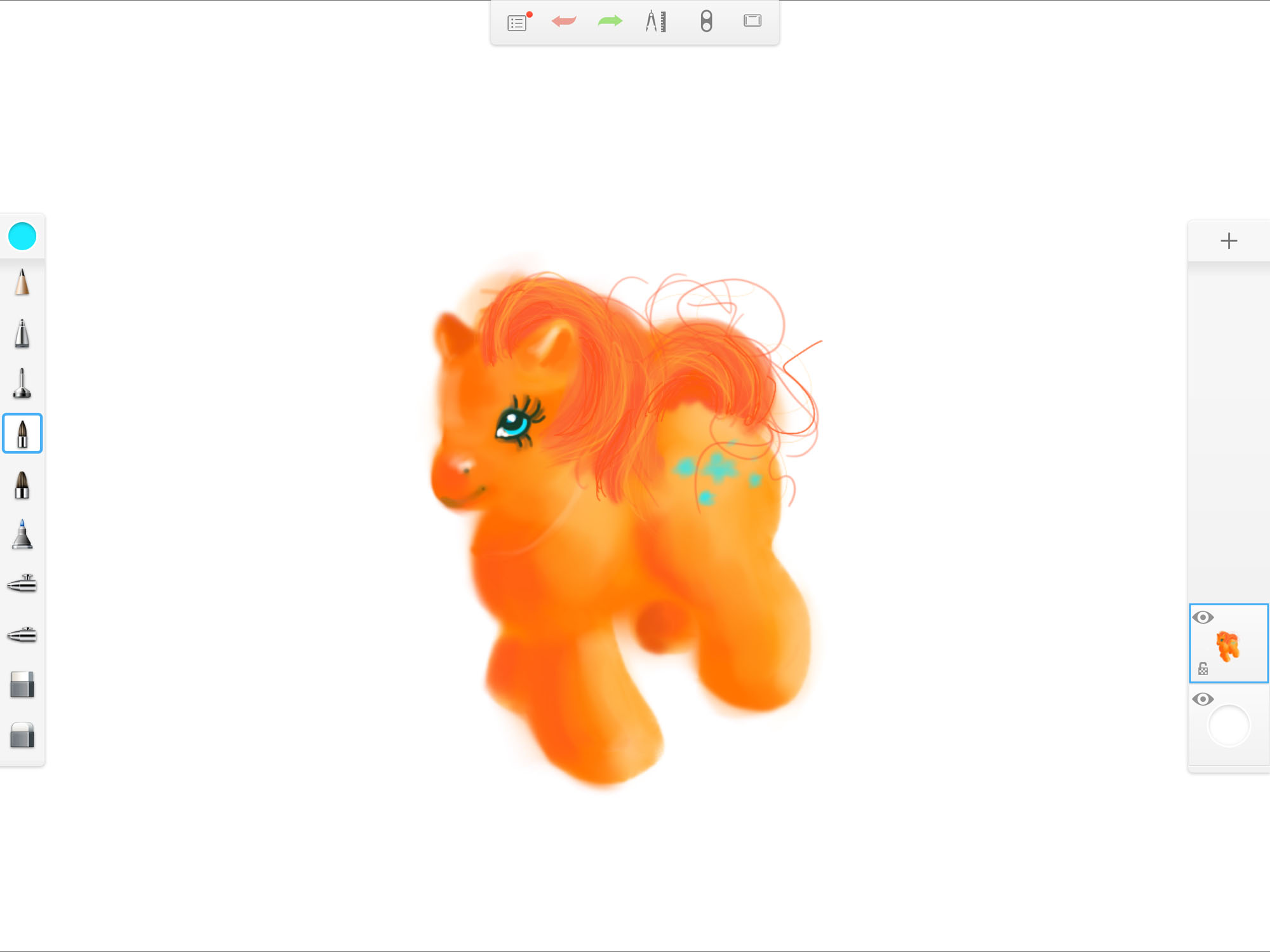
Task: Hide the pony layer using its eye icon
Action: pyautogui.click(x=1203, y=617)
